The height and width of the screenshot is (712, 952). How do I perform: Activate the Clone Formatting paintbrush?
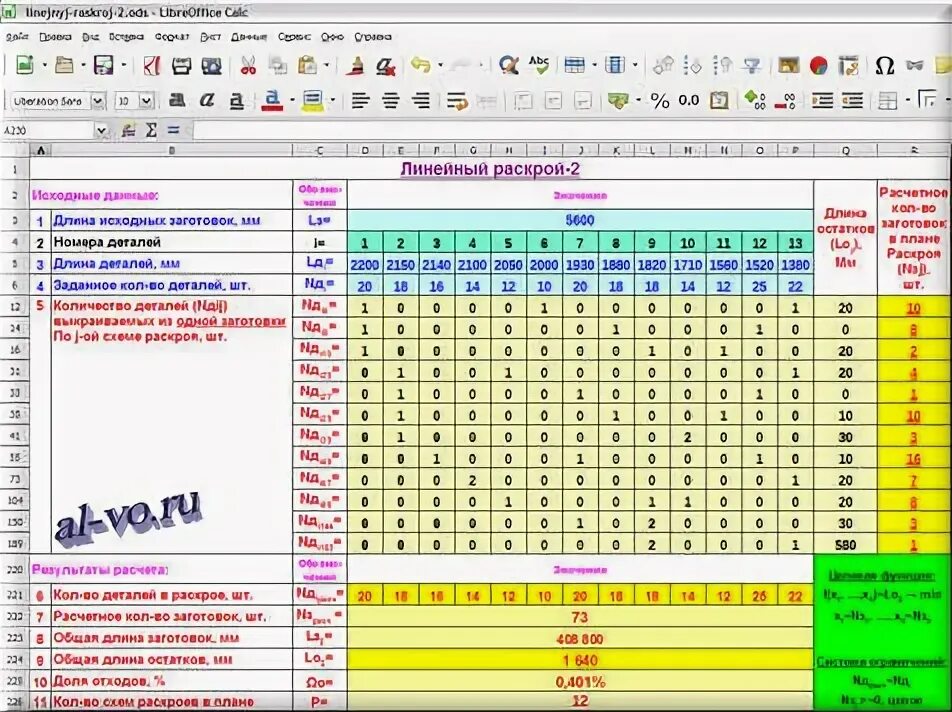356,65
